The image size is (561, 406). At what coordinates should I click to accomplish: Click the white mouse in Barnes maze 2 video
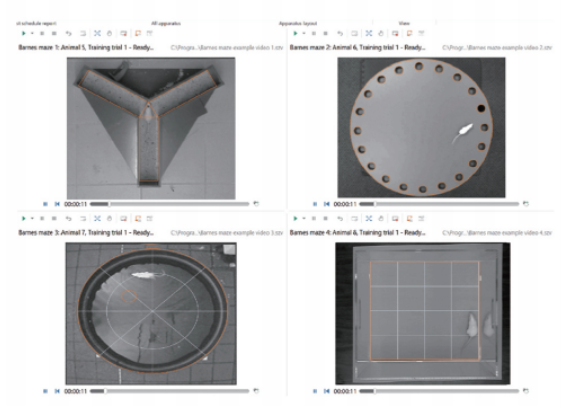click(x=463, y=132)
